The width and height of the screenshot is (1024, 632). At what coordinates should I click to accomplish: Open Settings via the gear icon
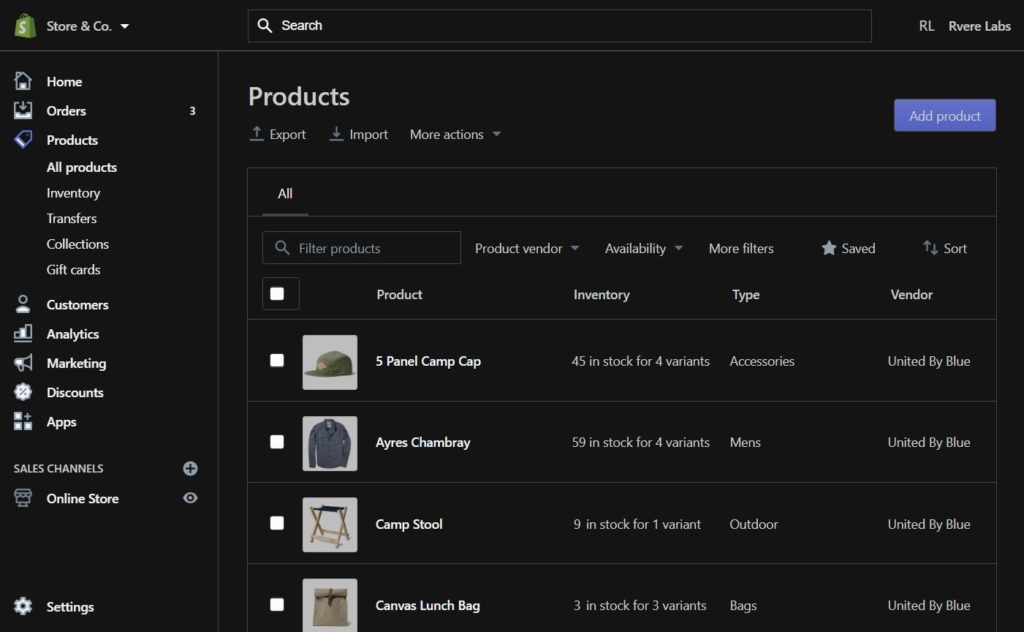coord(23,606)
